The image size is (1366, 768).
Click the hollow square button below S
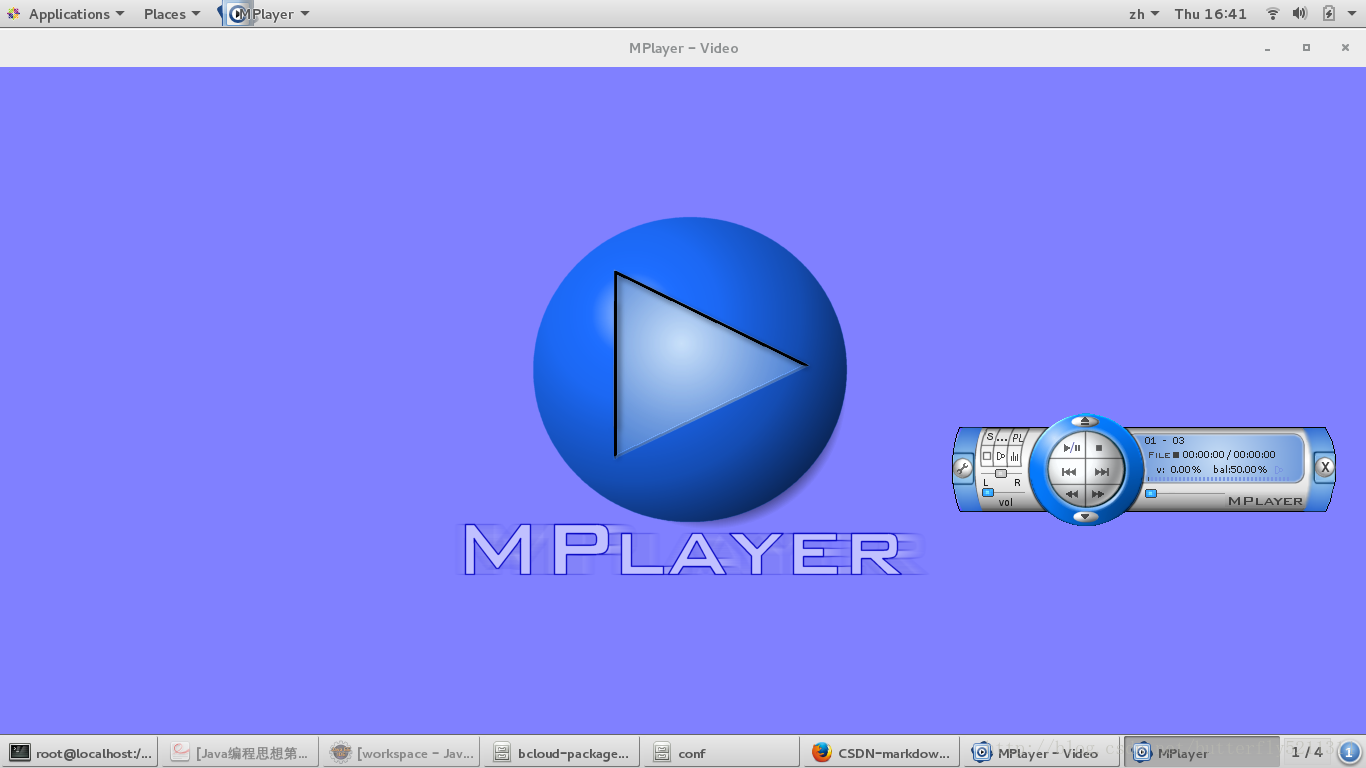(987, 456)
